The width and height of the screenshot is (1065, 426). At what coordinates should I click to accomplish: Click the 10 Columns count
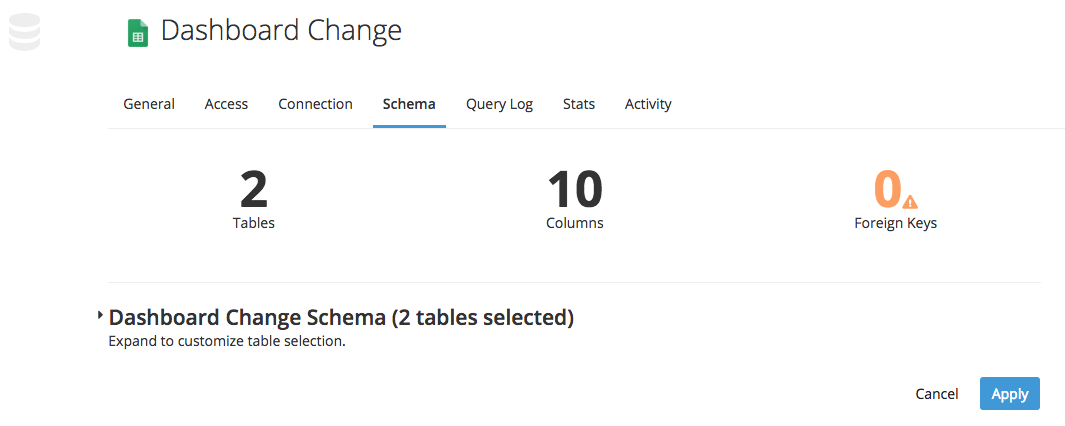(575, 189)
